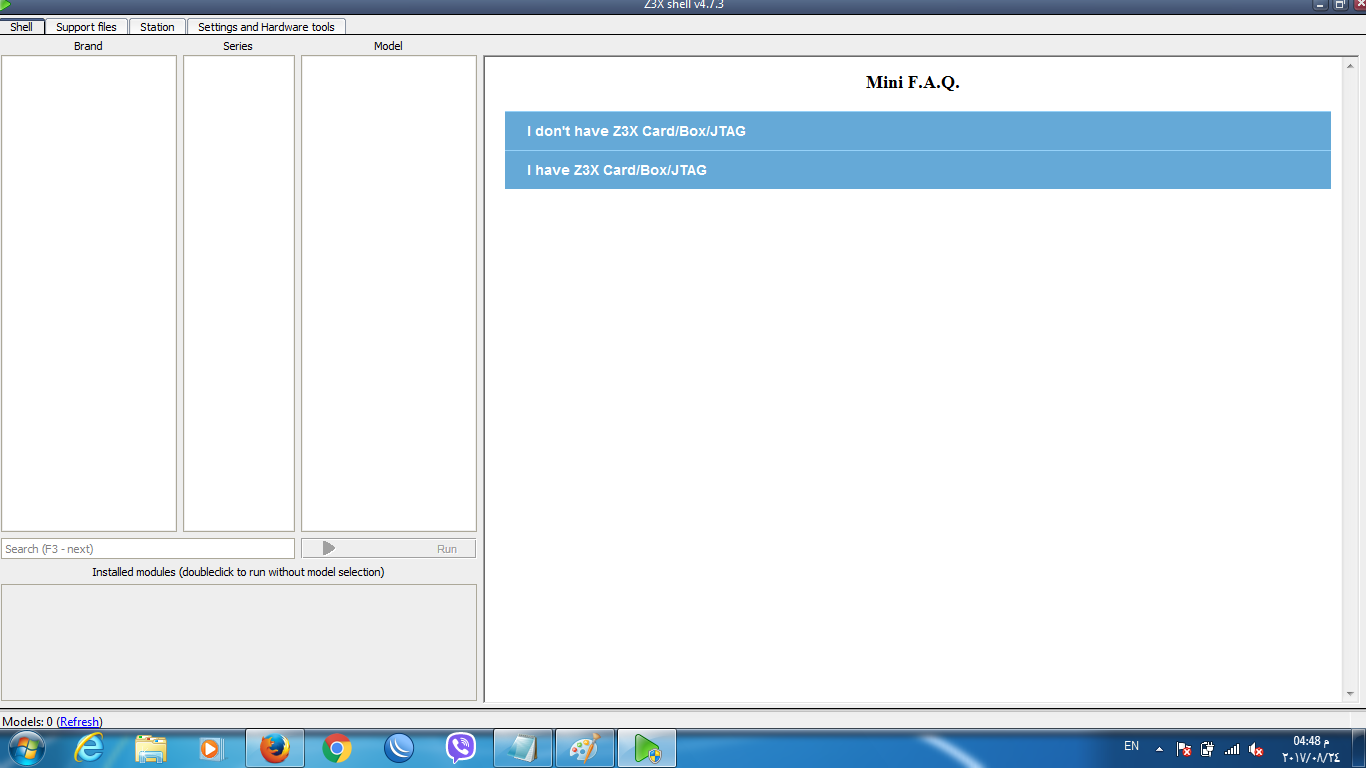Open Internet Explorer from the taskbar
This screenshot has height=768, width=1366.
90,748
